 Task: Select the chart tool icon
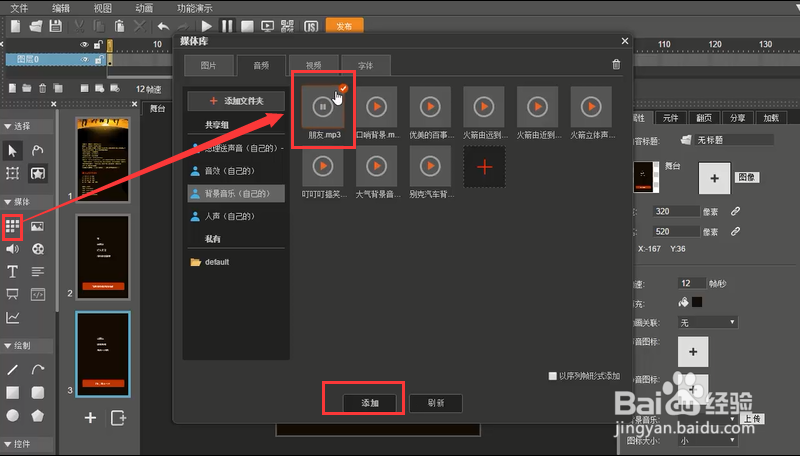12,318
